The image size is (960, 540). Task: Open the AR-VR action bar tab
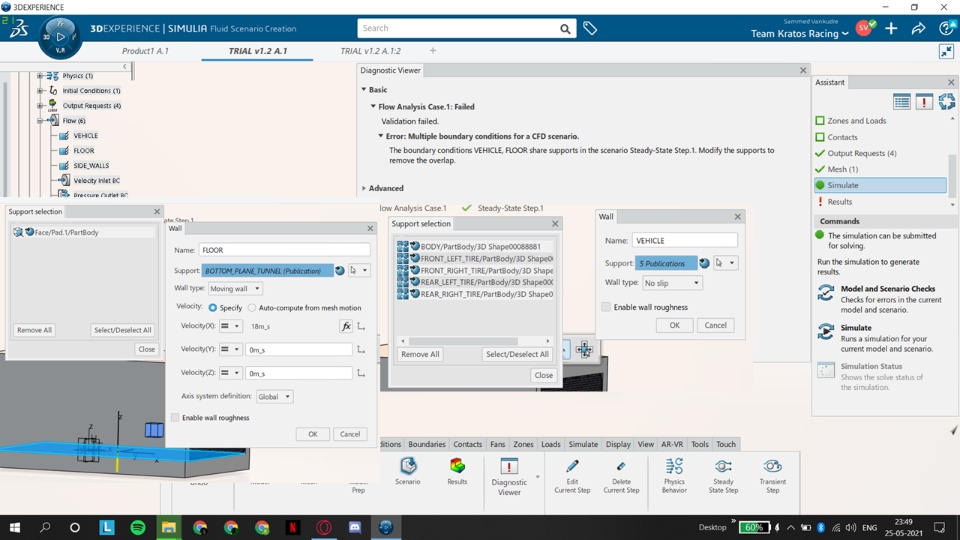point(672,444)
